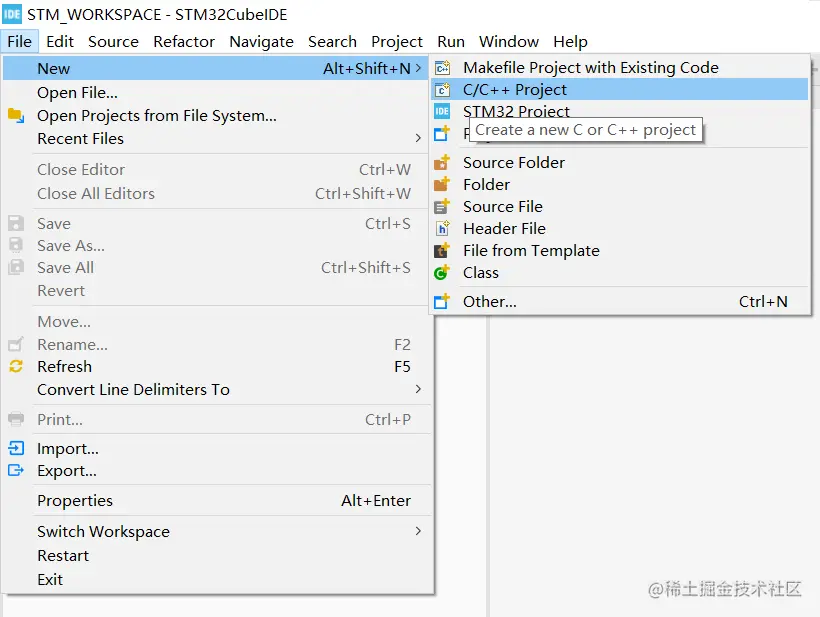Open the Run menu
Viewport: 820px width, 617px height.
451,41
